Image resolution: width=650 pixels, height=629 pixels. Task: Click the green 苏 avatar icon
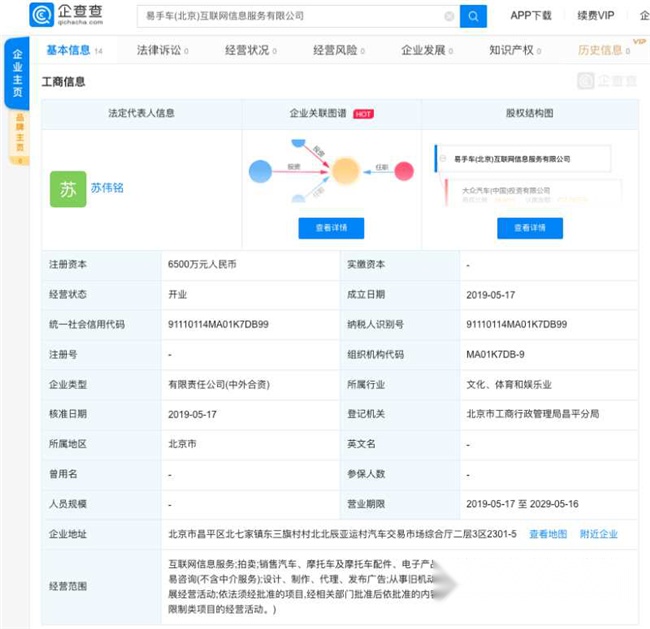(68, 189)
